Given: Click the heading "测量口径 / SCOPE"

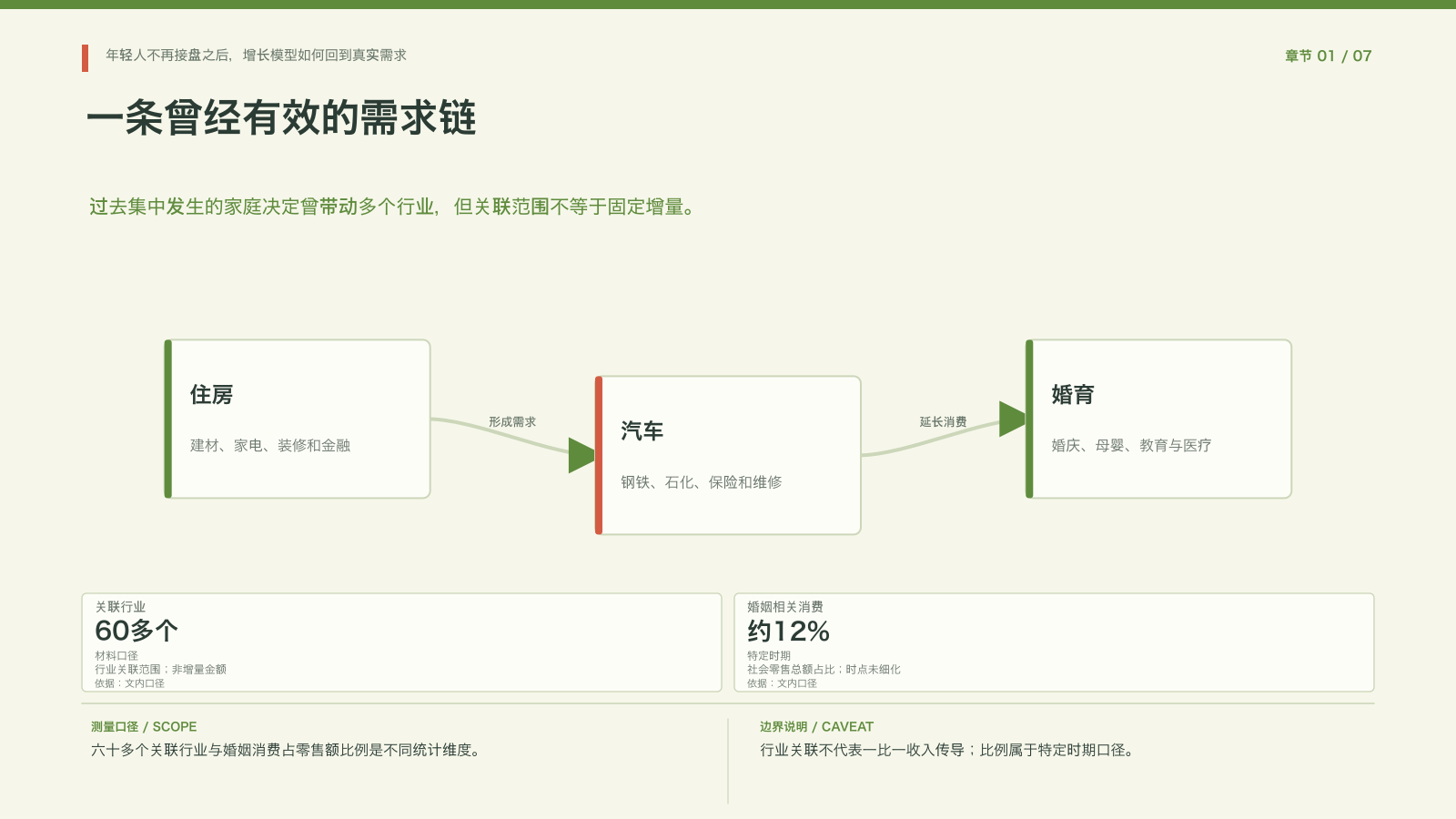Looking at the screenshot, I should (144, 727).
